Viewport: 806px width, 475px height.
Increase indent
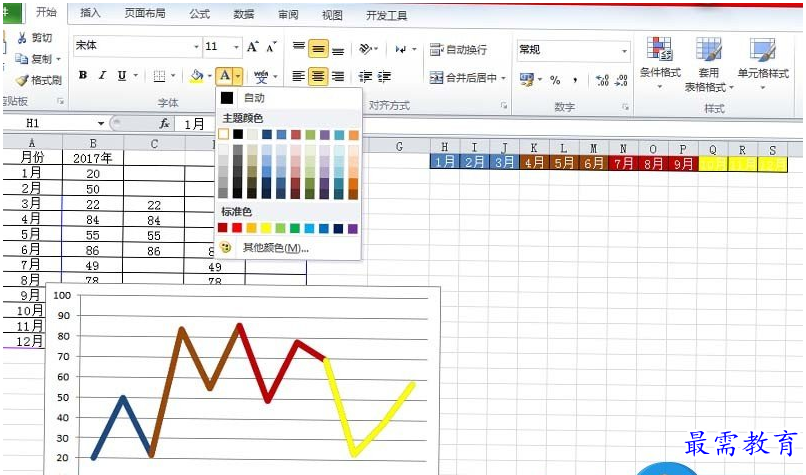(384, 77)
